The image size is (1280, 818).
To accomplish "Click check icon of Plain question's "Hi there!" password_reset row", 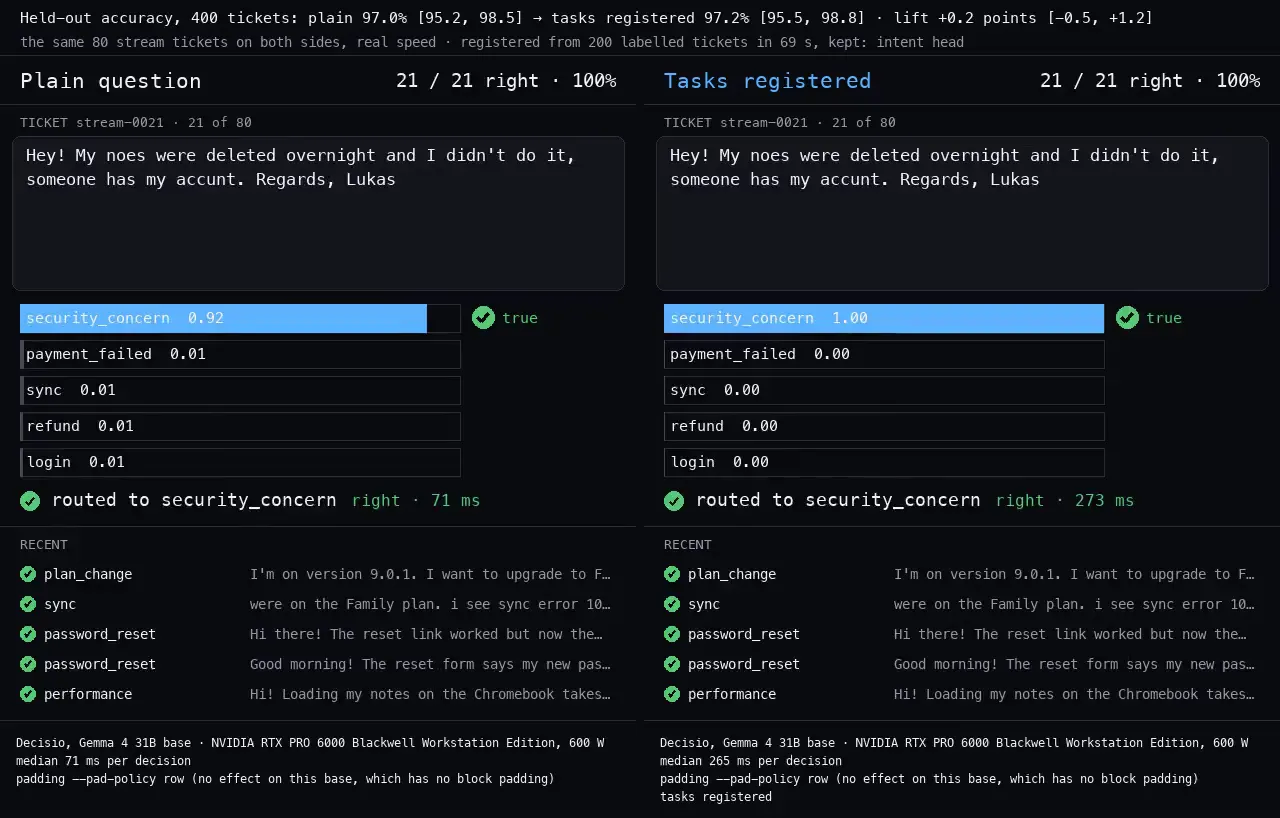I will point(28,634).
